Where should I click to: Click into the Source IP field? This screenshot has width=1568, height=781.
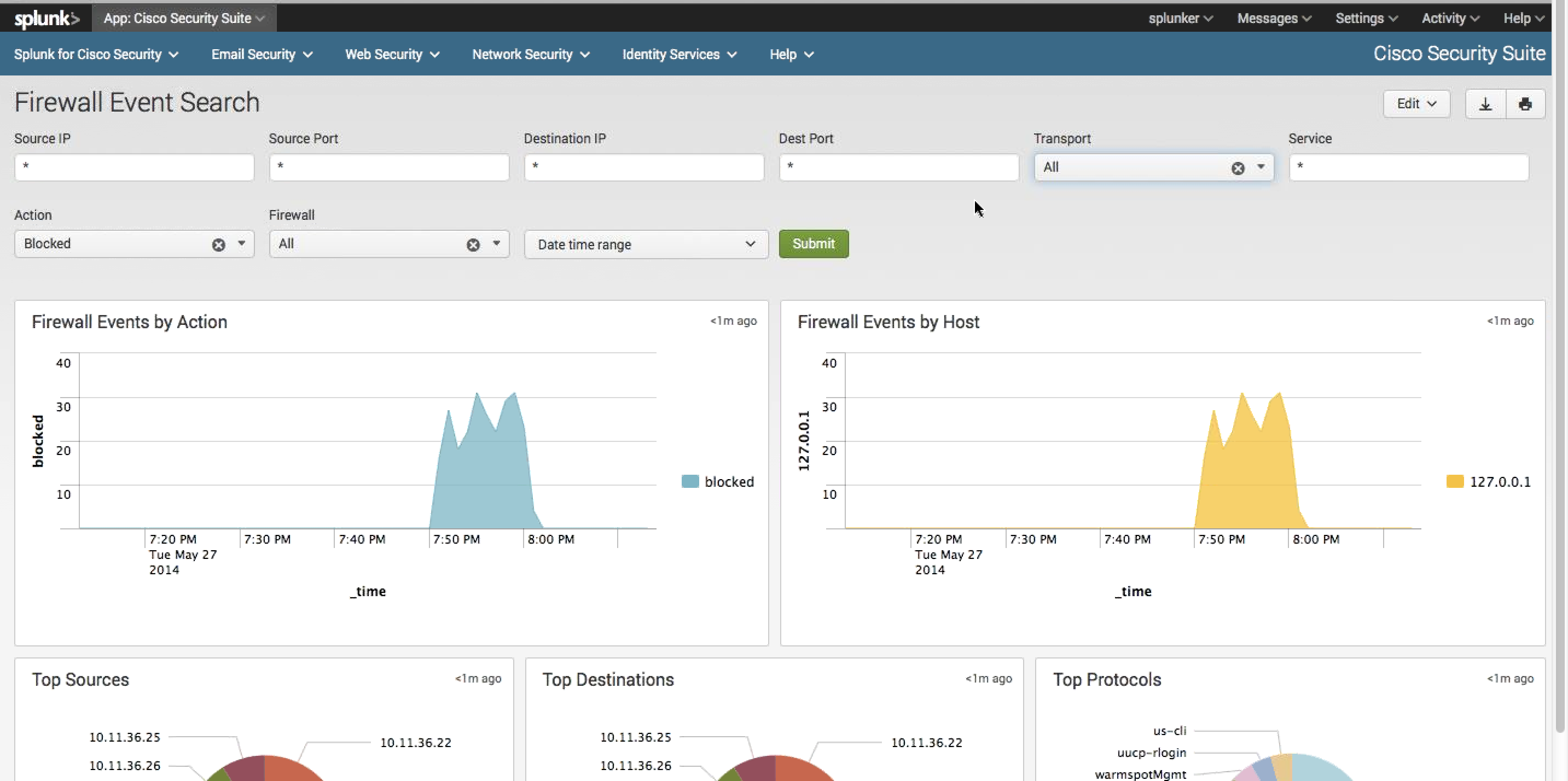pyautogui.click(x=134, y=167)
